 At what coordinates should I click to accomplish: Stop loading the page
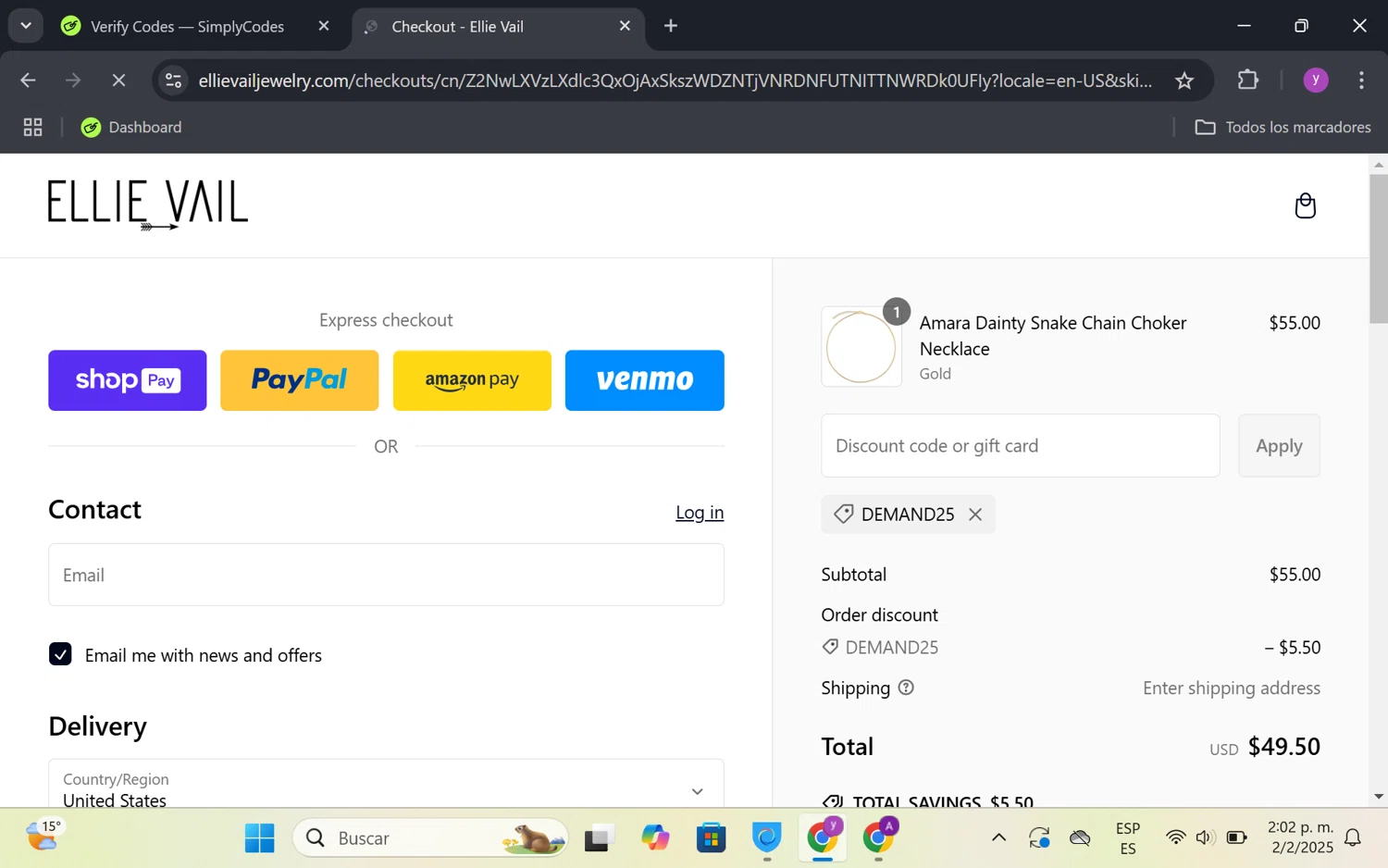click(118, 81)
